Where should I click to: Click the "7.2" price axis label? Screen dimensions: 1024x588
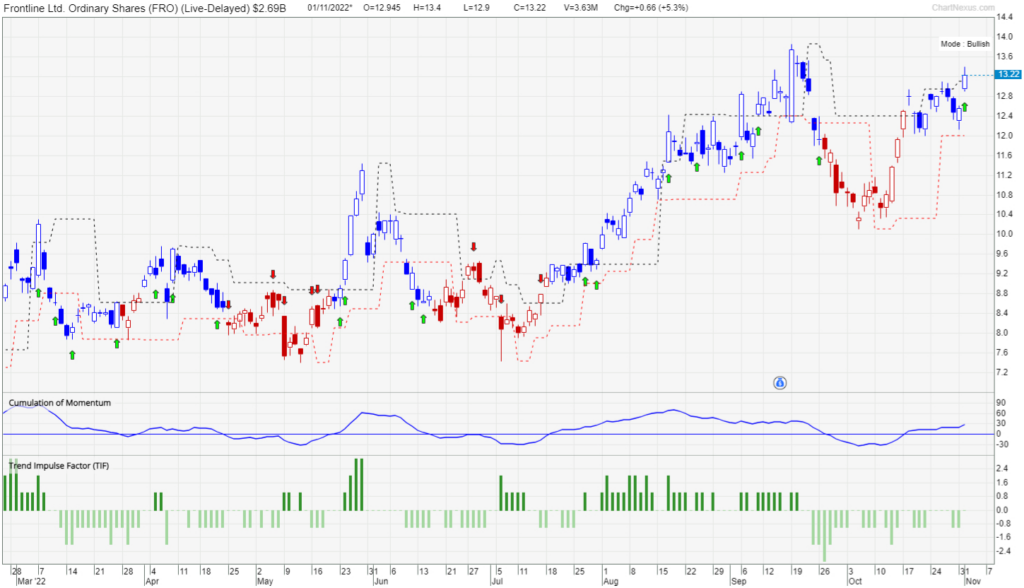click(1002, 372)
